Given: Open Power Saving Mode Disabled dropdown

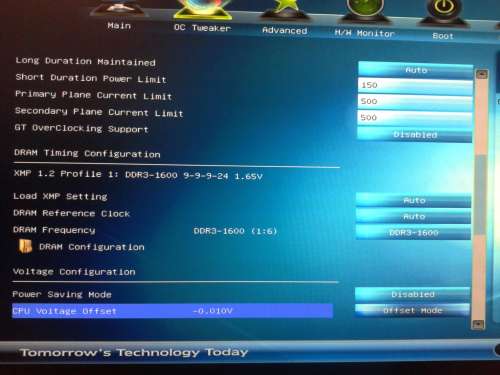Looking at the screenshot, I should 413,294.
